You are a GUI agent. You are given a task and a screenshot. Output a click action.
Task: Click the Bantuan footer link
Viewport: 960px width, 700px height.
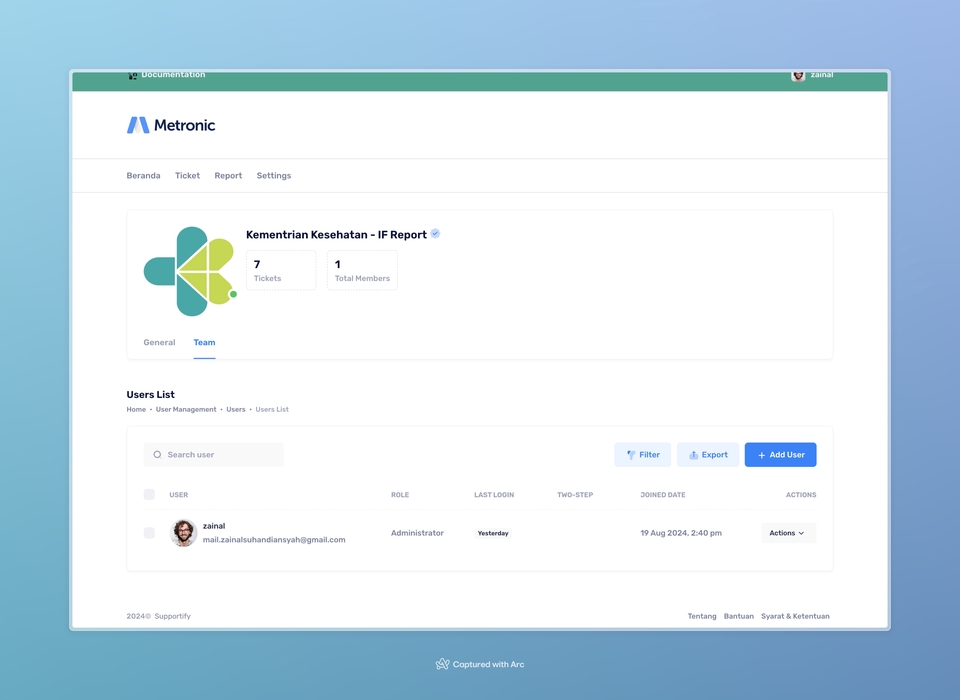tap(738, 616)
